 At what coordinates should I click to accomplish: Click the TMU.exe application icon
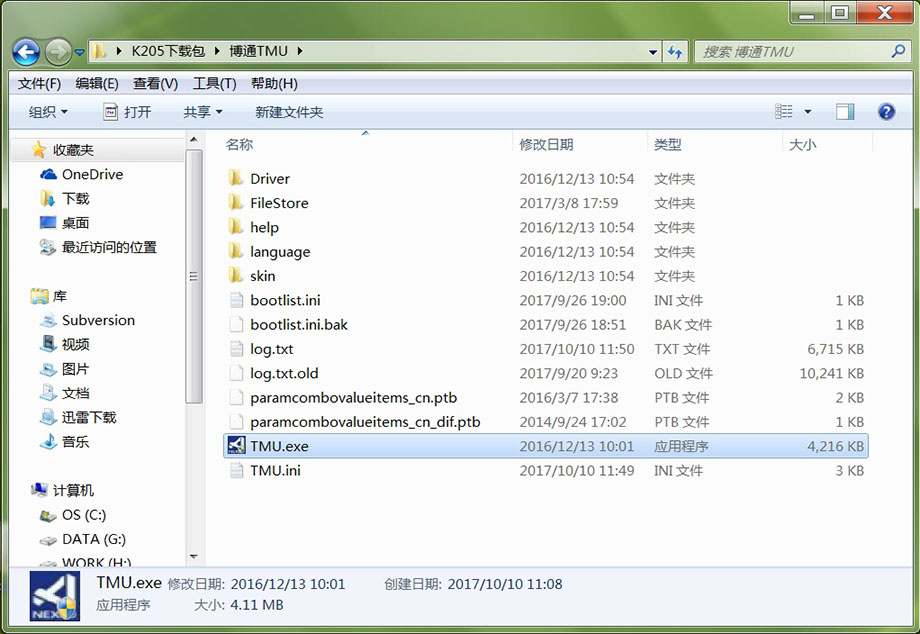coord(236,446)
